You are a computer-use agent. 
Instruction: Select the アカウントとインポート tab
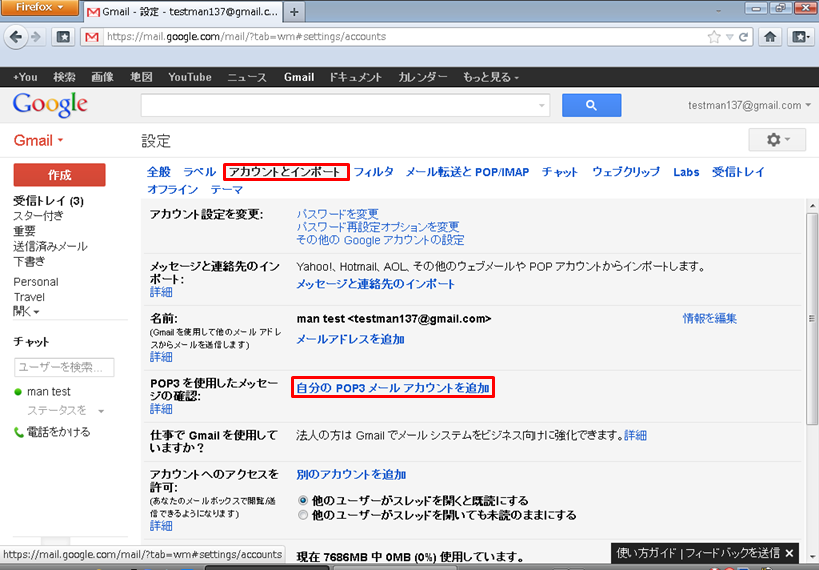286,172
